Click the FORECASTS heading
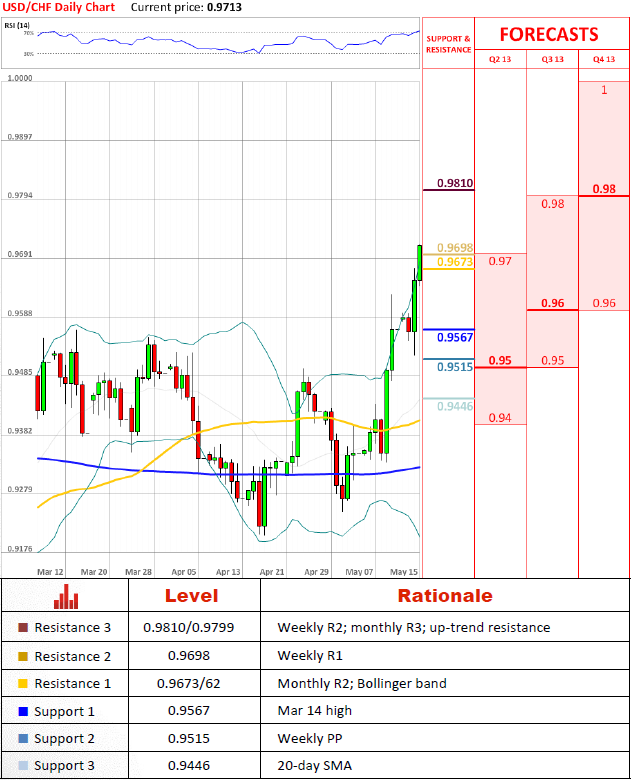Viewport: 632px width, 780px height. point(549,34)
